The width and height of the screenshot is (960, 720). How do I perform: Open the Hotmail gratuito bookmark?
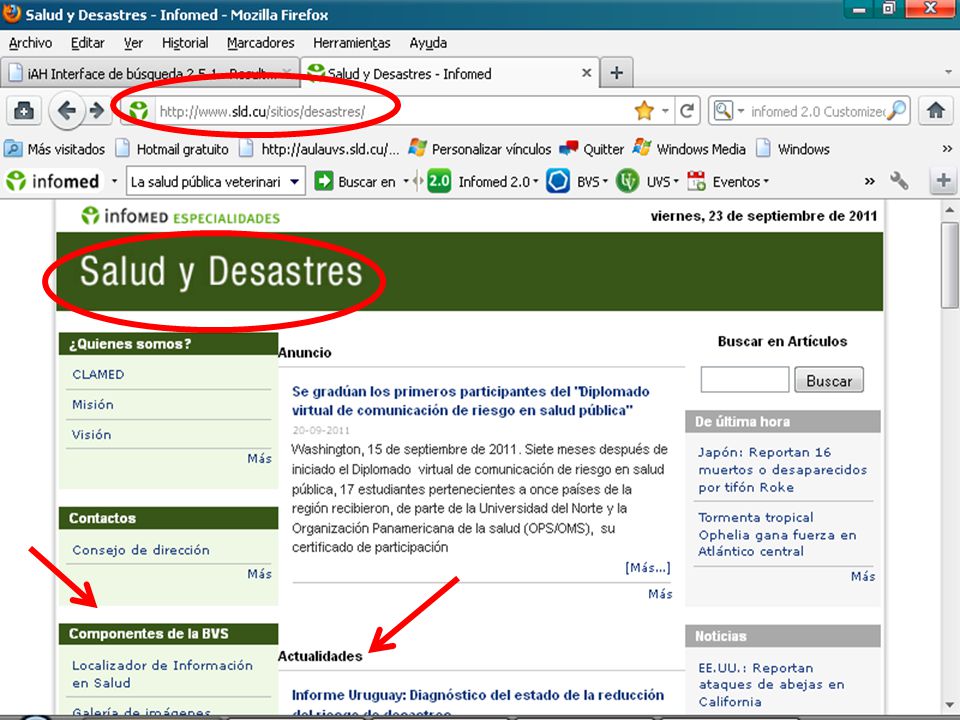[x=172, y=149]
